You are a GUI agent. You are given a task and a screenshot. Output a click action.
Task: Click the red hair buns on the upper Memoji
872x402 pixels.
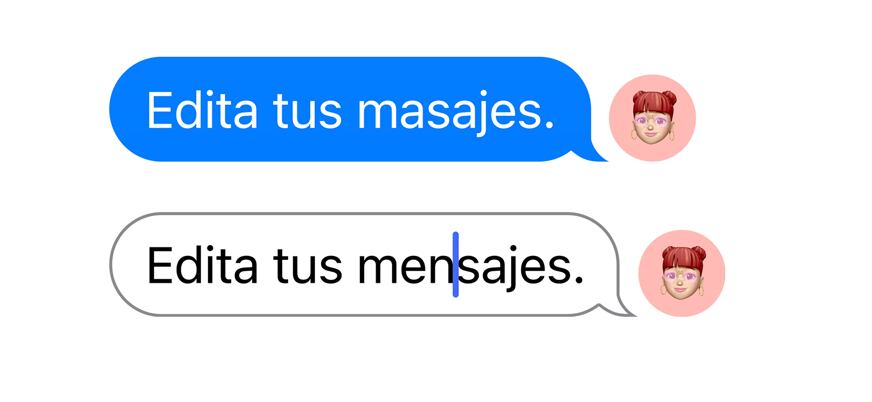click(x=654, y=101)
